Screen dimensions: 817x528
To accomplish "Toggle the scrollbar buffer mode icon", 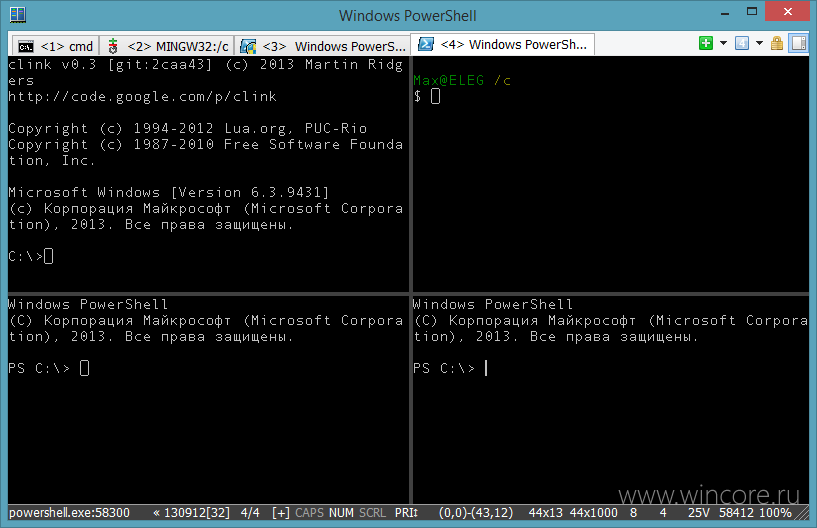I will coord(798,43).
